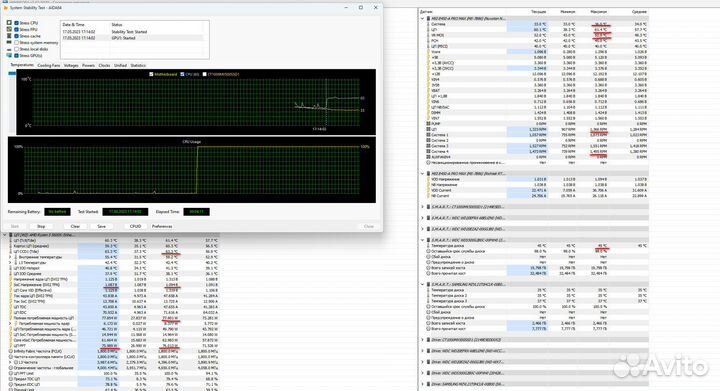This screenshot has width=720, height=391.
Task: Click the Vcore voltage row icon
Action: point(428,52)
